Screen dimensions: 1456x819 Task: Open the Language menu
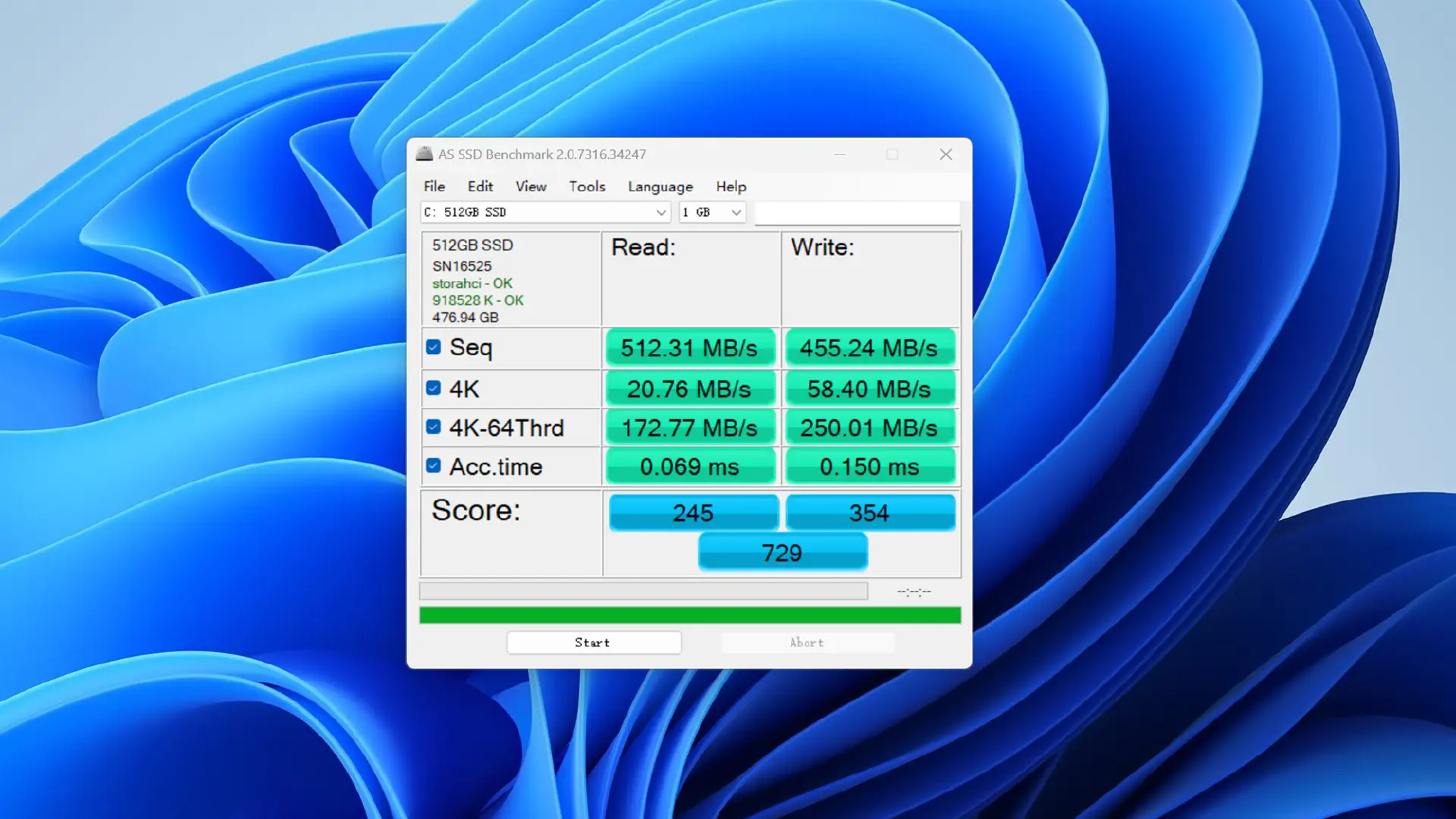661,187
